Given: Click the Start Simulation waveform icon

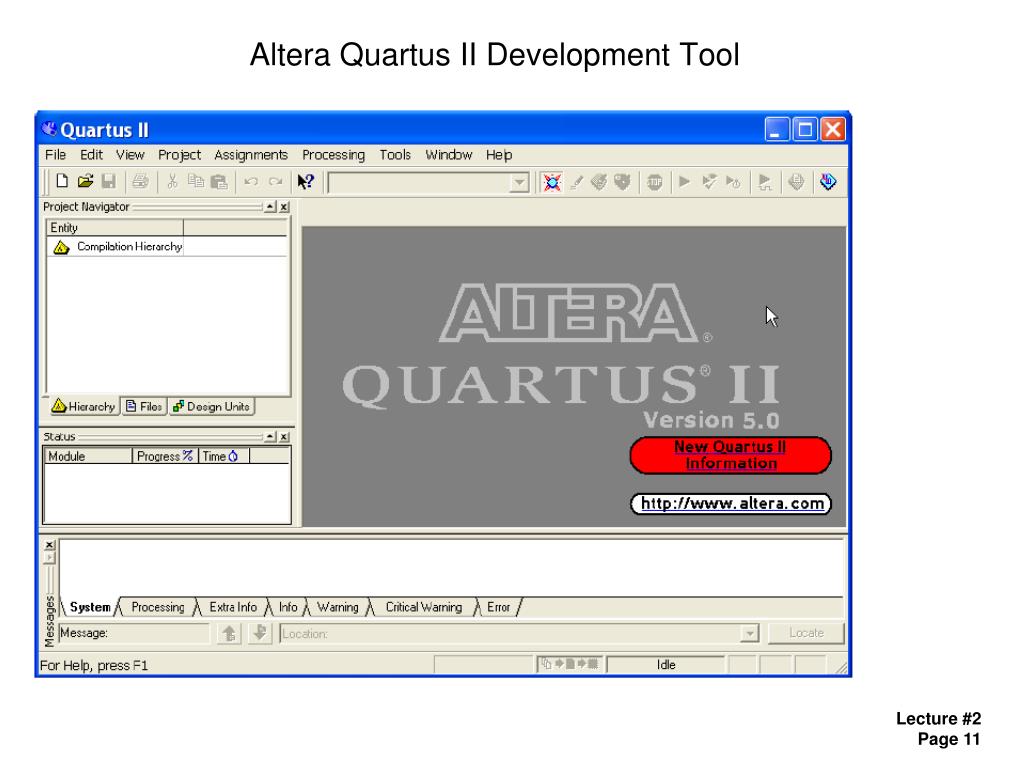Looking at the screenshot, I should click(765, 182).
